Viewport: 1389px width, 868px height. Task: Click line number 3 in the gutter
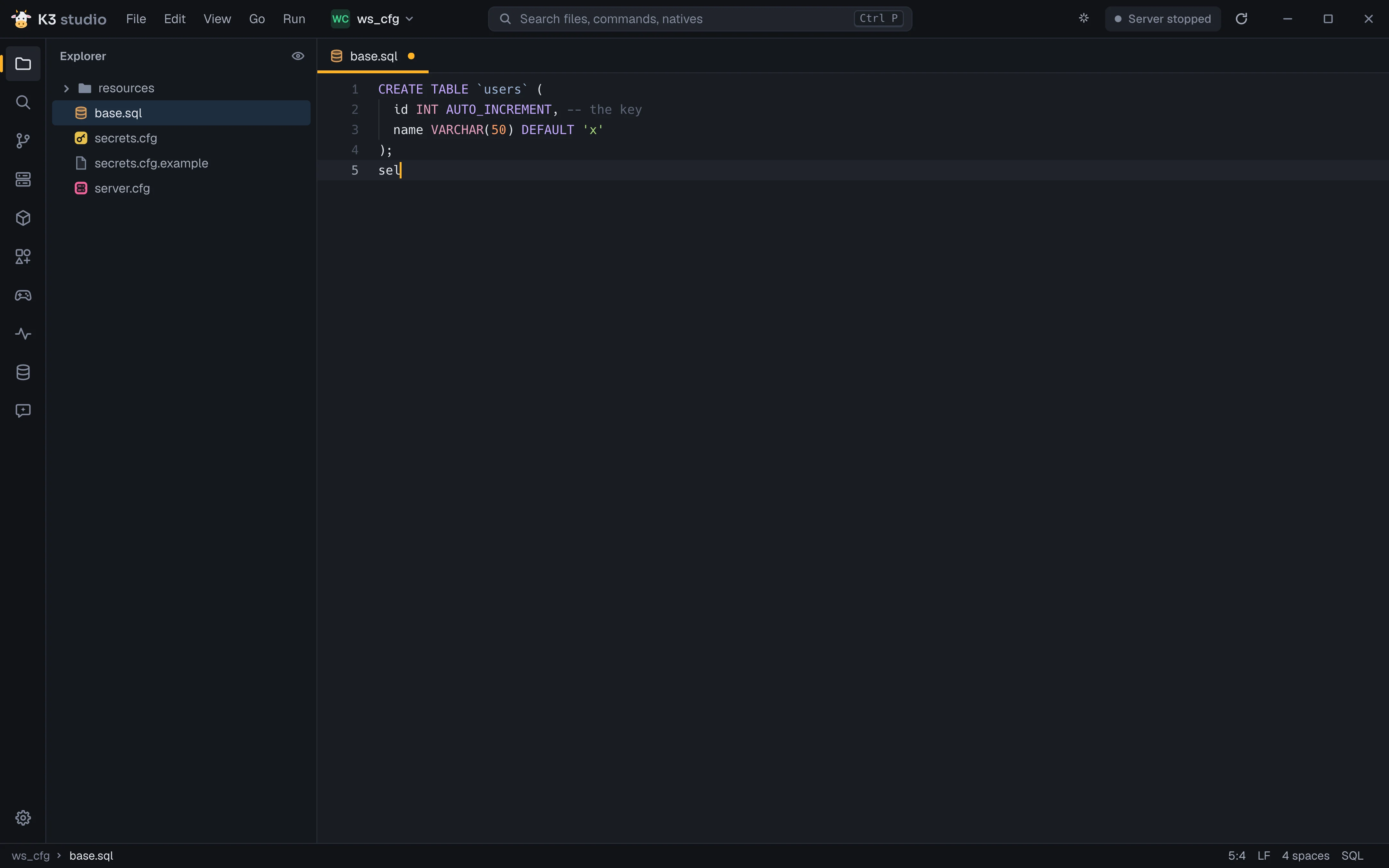click(355, 130)
